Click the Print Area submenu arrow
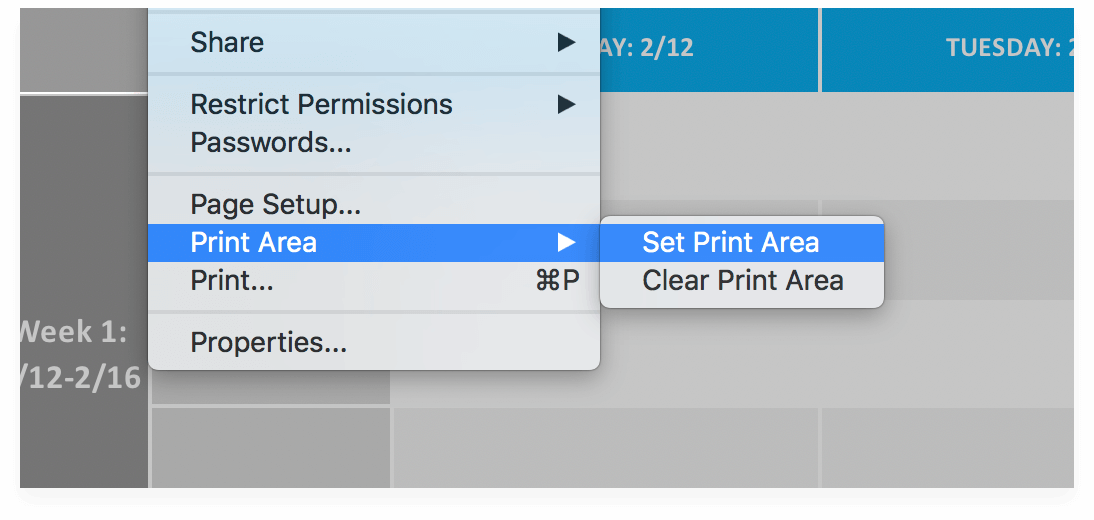Screen dimensions: 1094x520 click(x=566, y=243)
